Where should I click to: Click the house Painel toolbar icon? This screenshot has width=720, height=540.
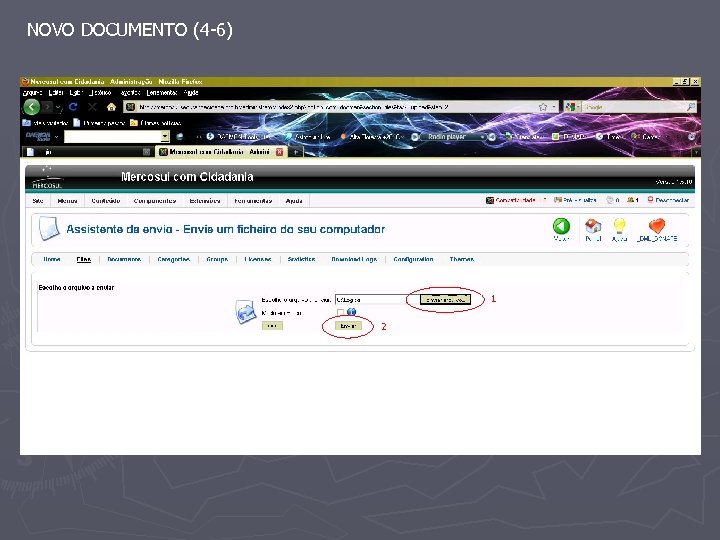(x=593, y=229)
